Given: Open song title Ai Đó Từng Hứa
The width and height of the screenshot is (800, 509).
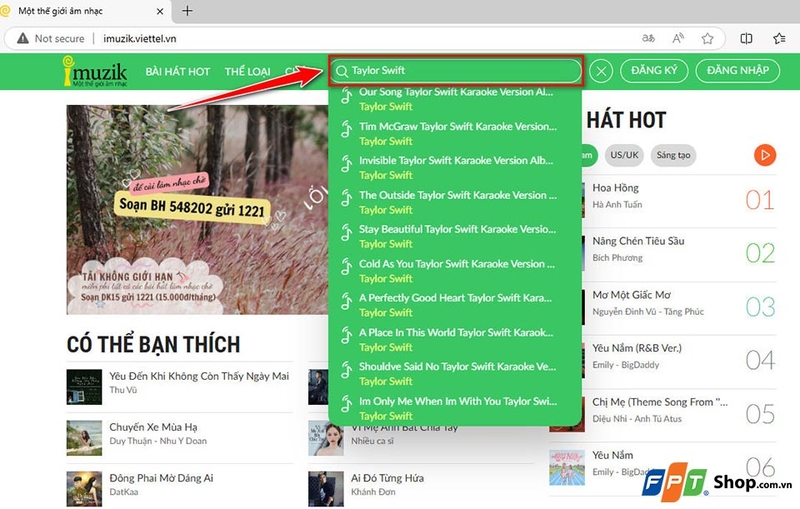Looking at the screenshot, I should pyautogui.click(x=387, y=478).
